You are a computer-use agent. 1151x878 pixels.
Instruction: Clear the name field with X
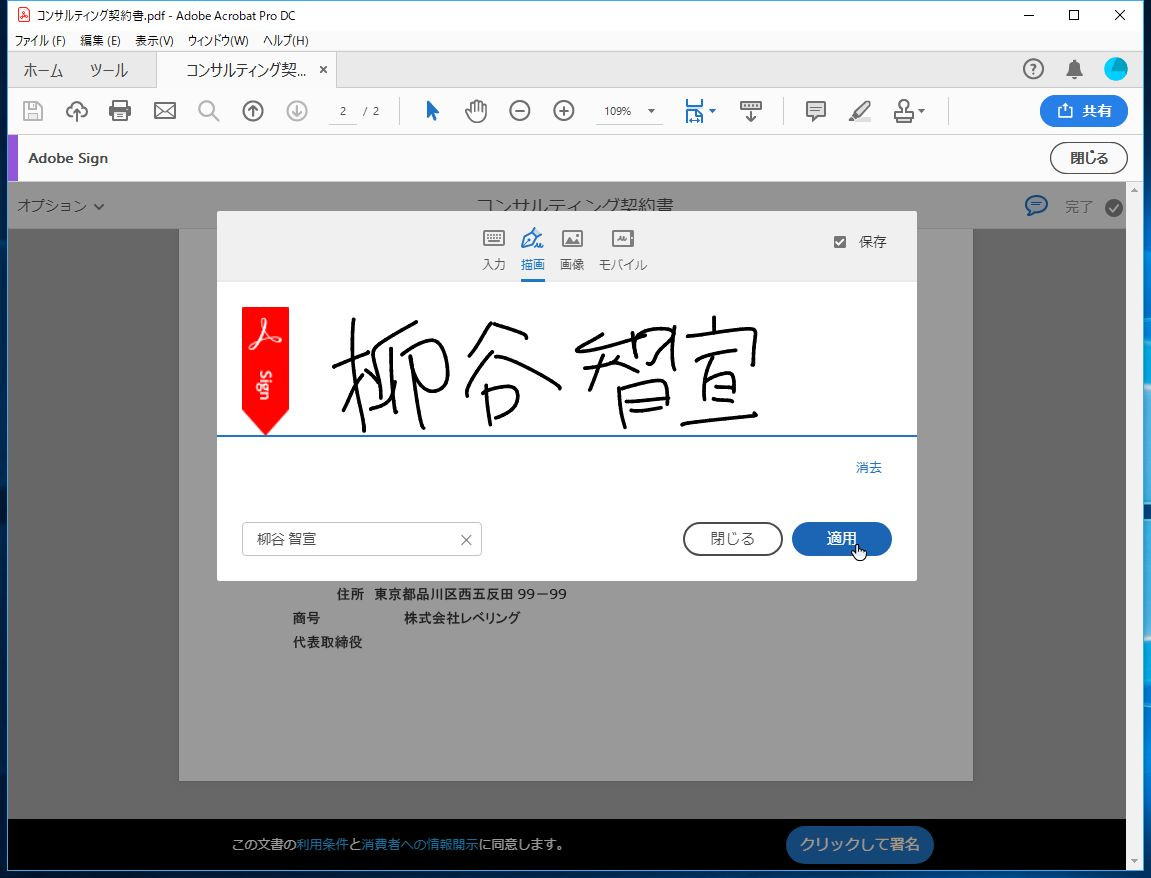click(x=466, y=540)
